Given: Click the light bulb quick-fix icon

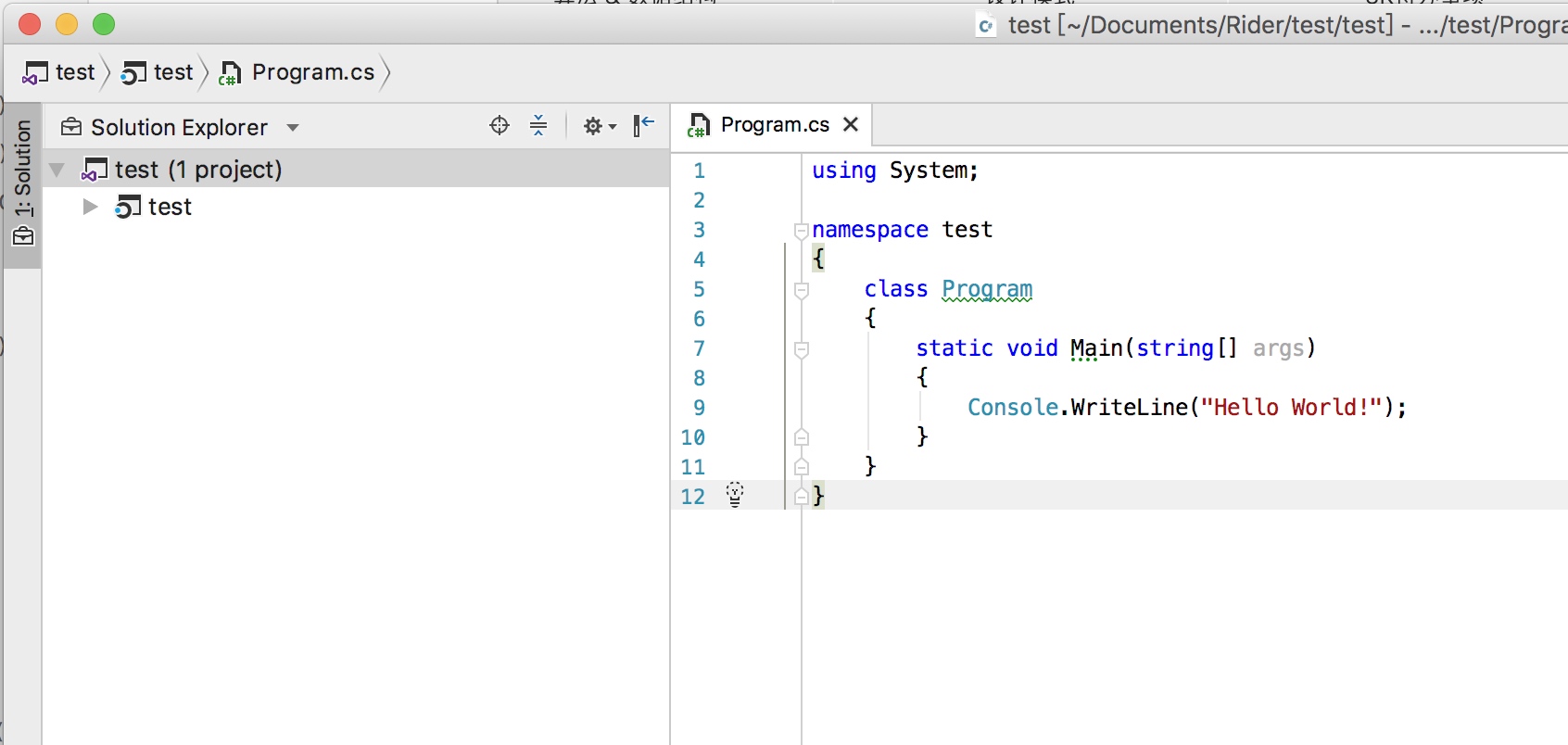Looking at the screenshot, I should click(x=735, y=495).
